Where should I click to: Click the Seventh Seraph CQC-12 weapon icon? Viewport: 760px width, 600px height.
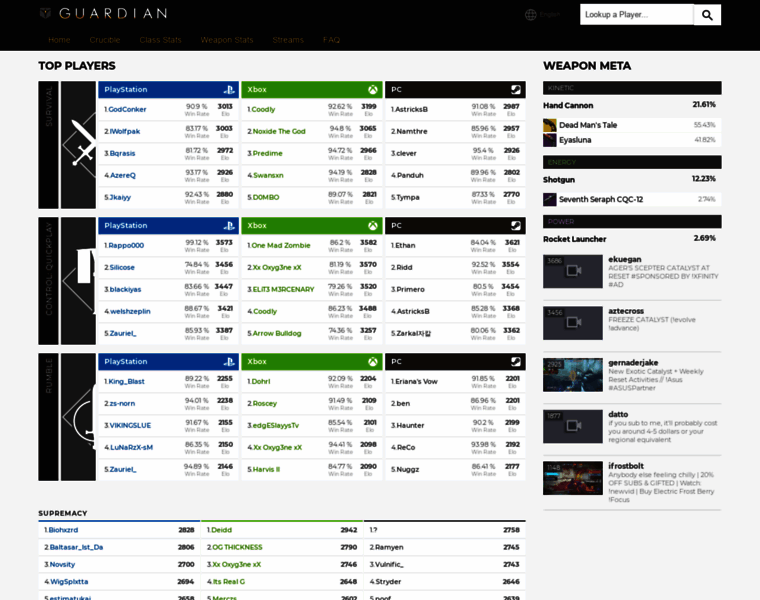(x=550, y=199)
